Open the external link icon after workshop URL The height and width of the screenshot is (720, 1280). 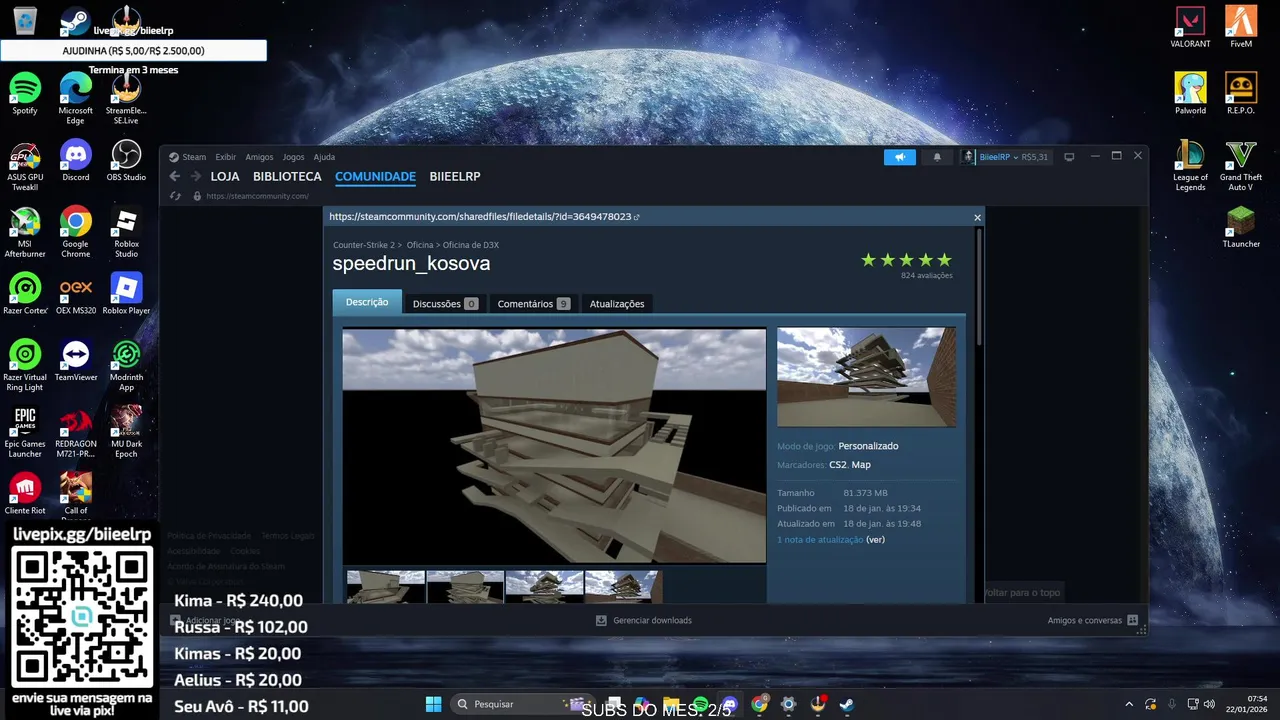pyautogui.click(x=637, y=217)
